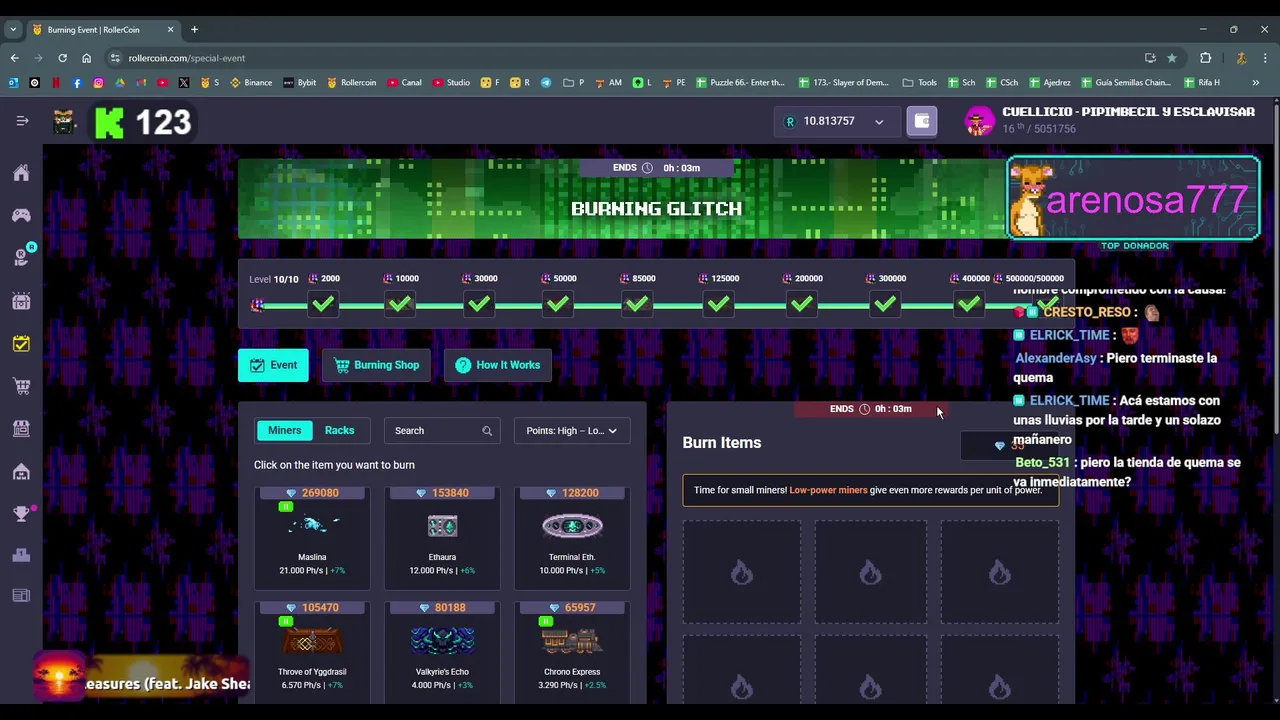Click the browser home icon
The width and height of the screenshot is (1280, 720).
tap(86, 58)
